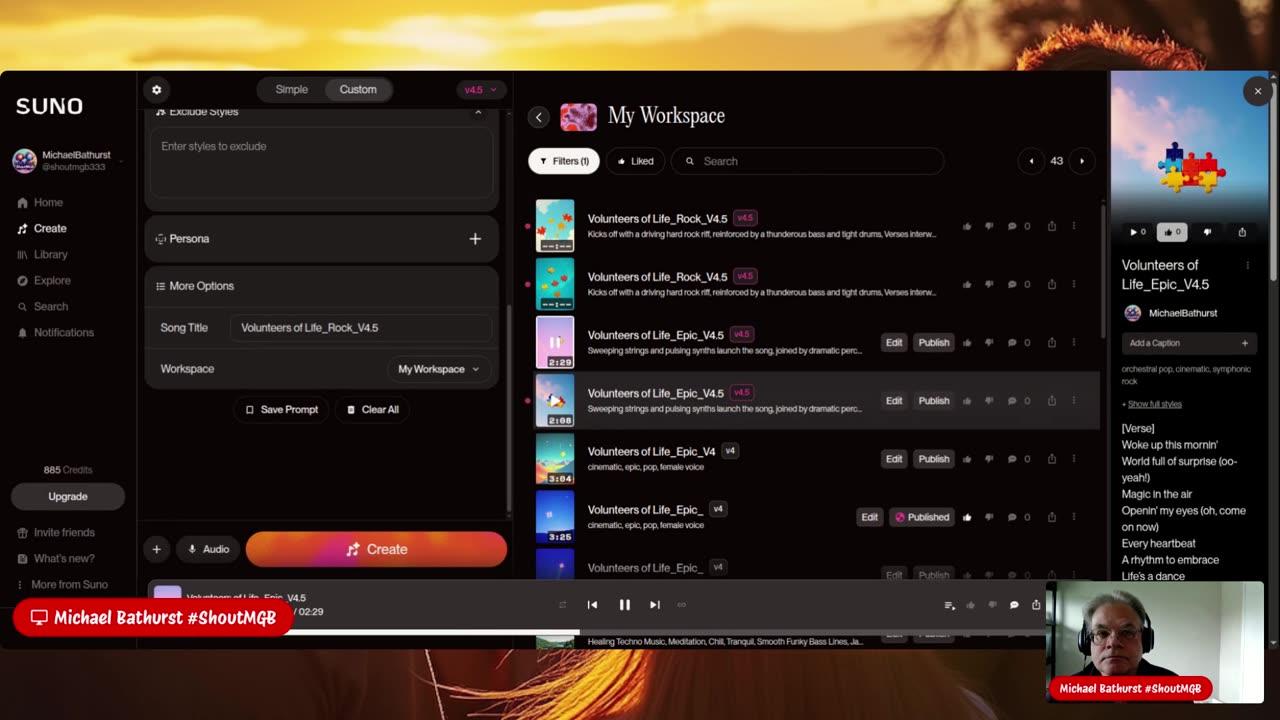Click the Song Title input field
Screen dimensions: 1280x720
(360, 328)
